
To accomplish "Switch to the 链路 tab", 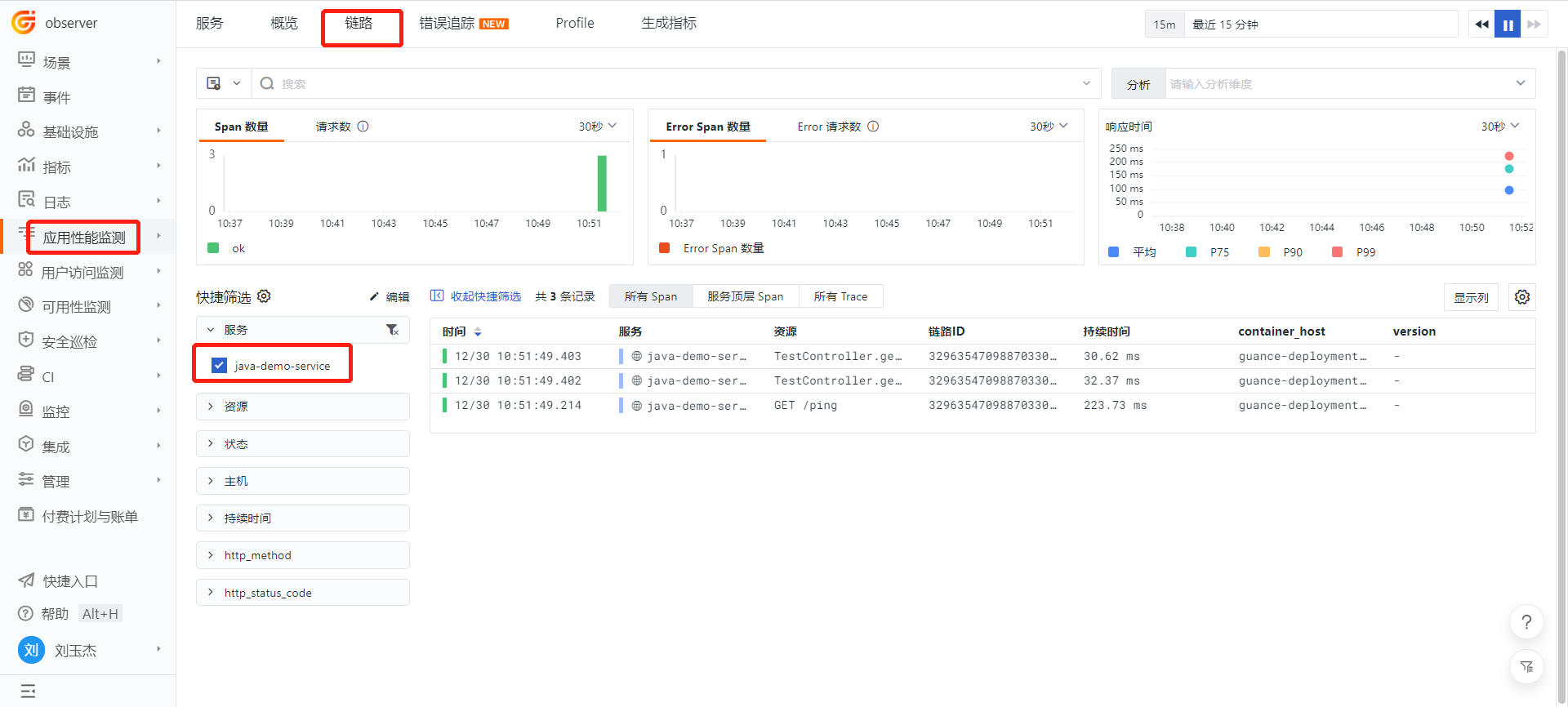I will (x=359, y=24).
